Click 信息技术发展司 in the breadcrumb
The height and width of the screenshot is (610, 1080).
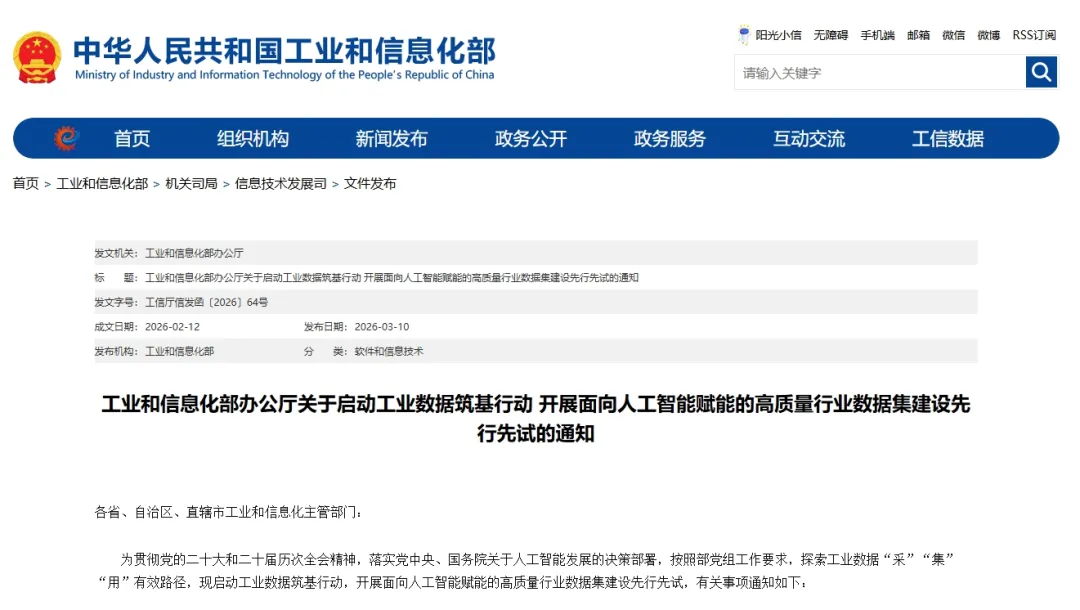[281, 184]
